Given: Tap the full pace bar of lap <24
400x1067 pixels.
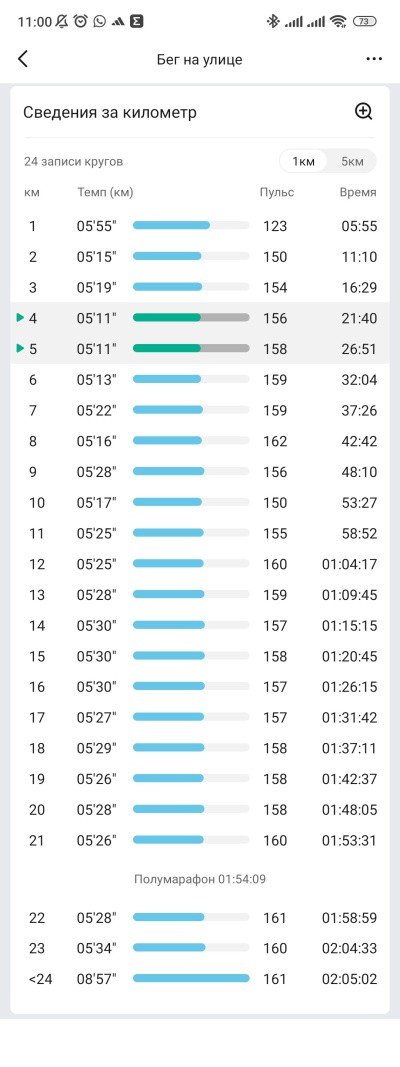Looking at the screenshot, I should (191, 979).
